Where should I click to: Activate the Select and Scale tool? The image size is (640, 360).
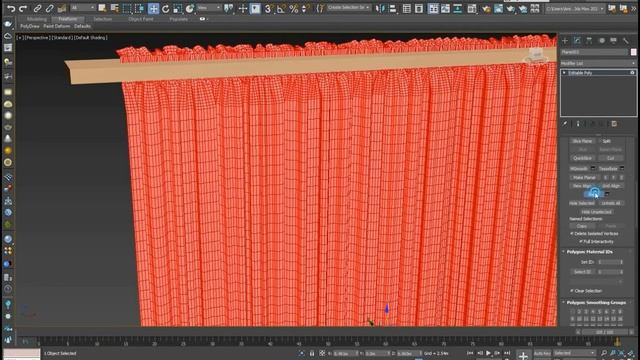click(x=178, y=8)
